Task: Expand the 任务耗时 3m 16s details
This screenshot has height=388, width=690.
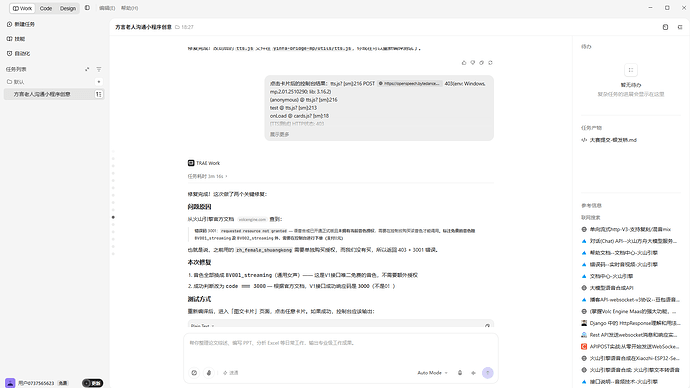Action: click(x=207, y=176)
